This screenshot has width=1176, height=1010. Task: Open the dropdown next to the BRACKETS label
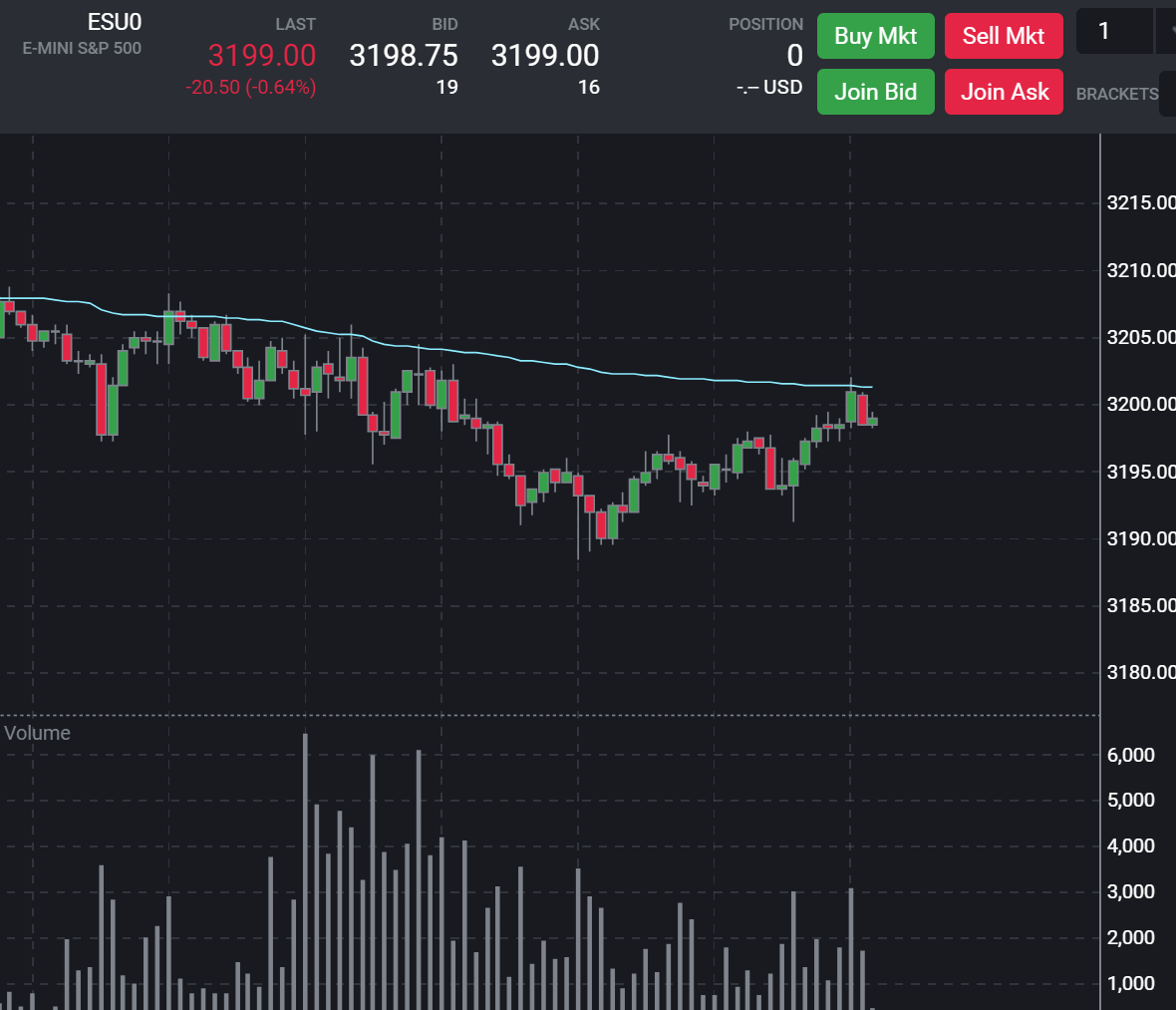(x=1168, y=94)
